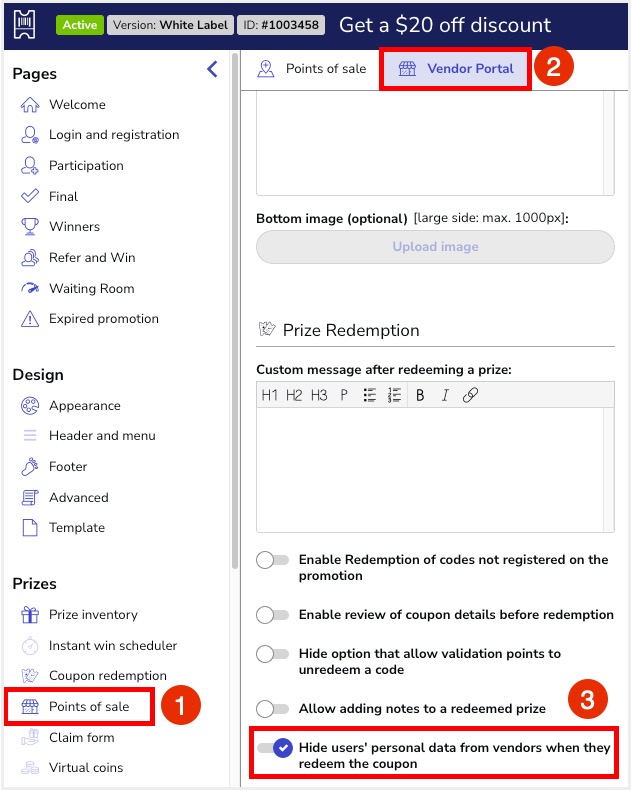Click the H1 heading format icon
Image resolution: width=631 pixels, height=791 pixels.
tap(269, 395)
